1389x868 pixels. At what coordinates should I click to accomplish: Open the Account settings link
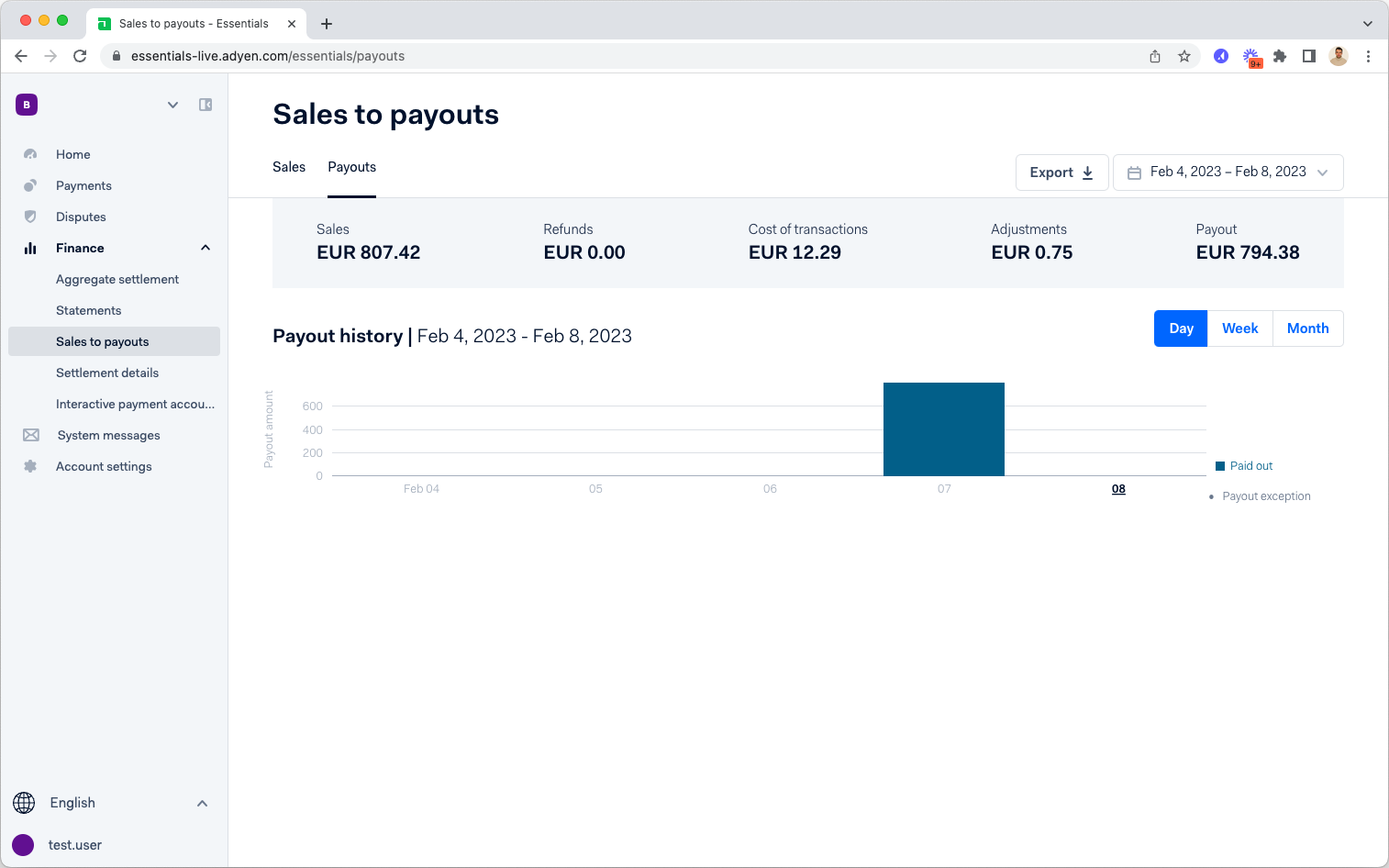pos(104,466)
